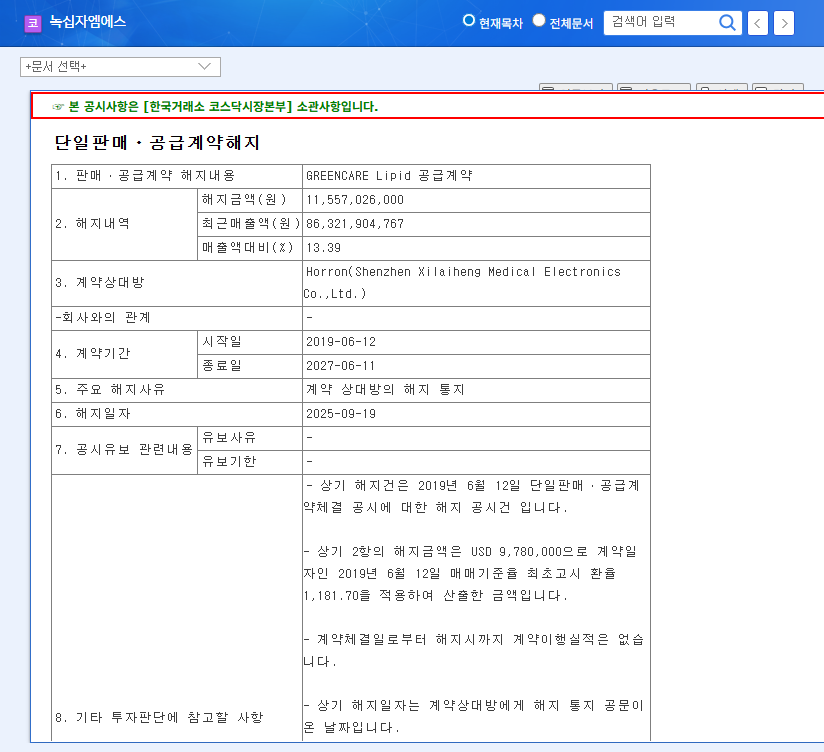Click the 1. 판매ㆍ공급계약 해지내용 row label
Screen dimensions: 824x752
[x=145, y=176]
